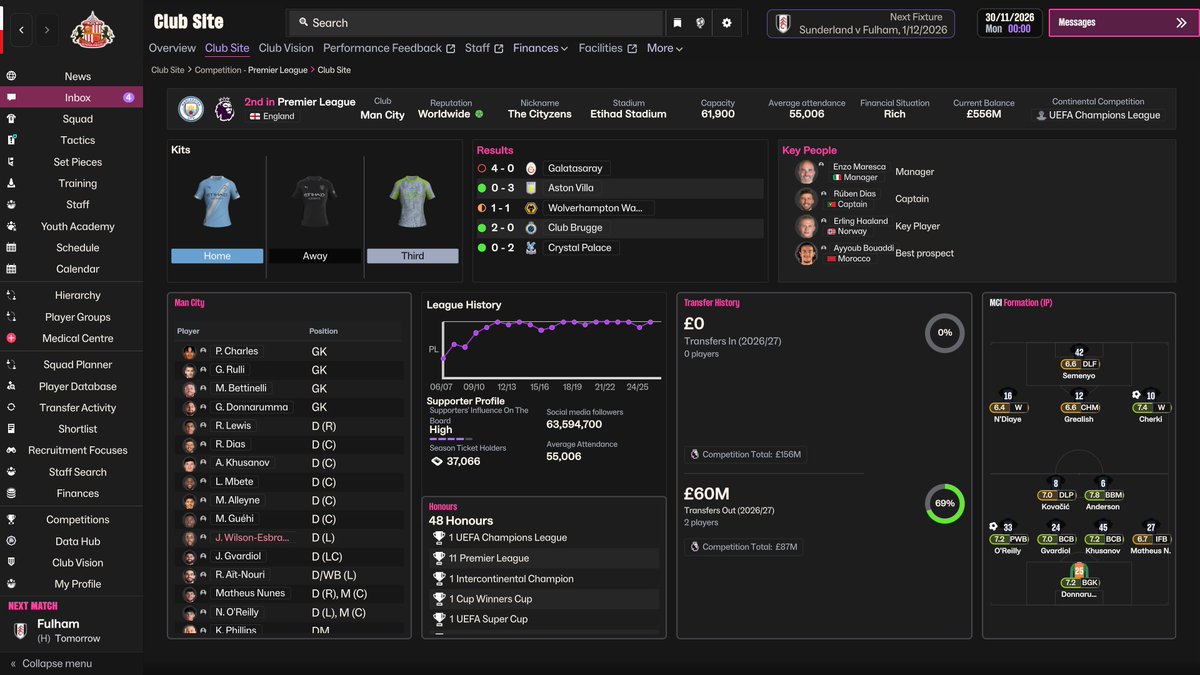1200x675 pixels.
Task: Select the blue Home kit label
Action: (x=217, y=256)
